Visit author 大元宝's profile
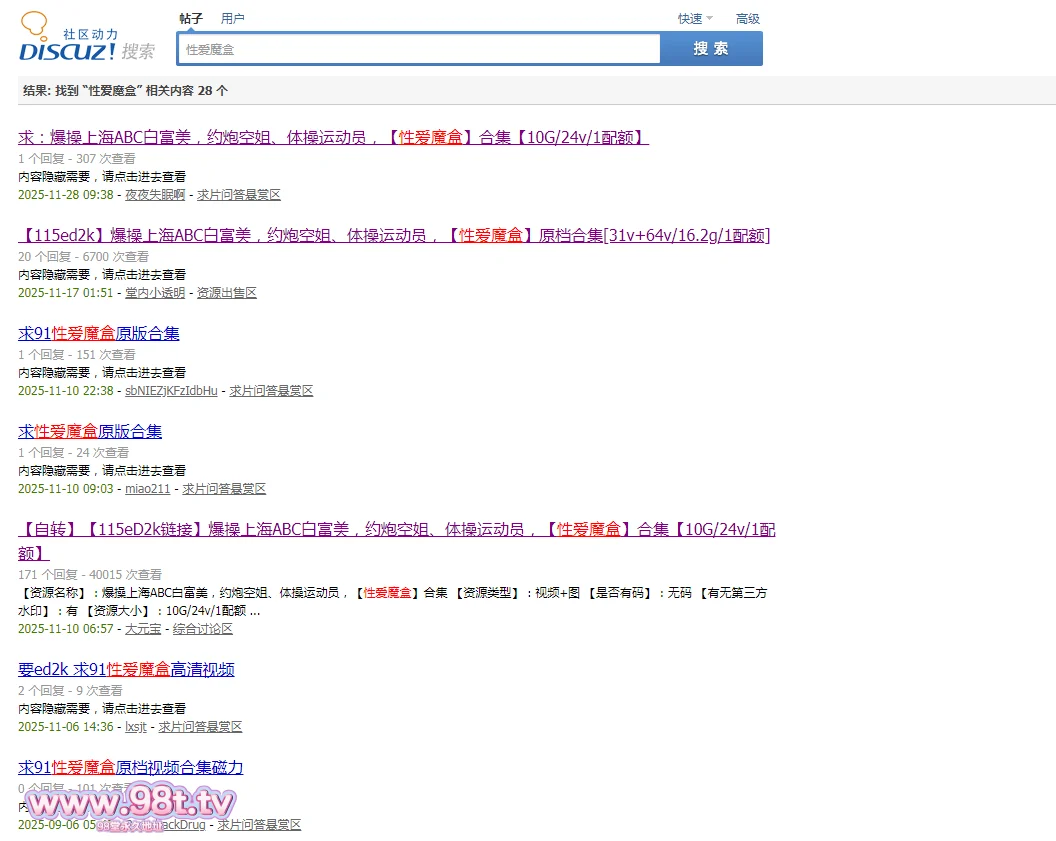1056x841 pixels. [143, 629]
